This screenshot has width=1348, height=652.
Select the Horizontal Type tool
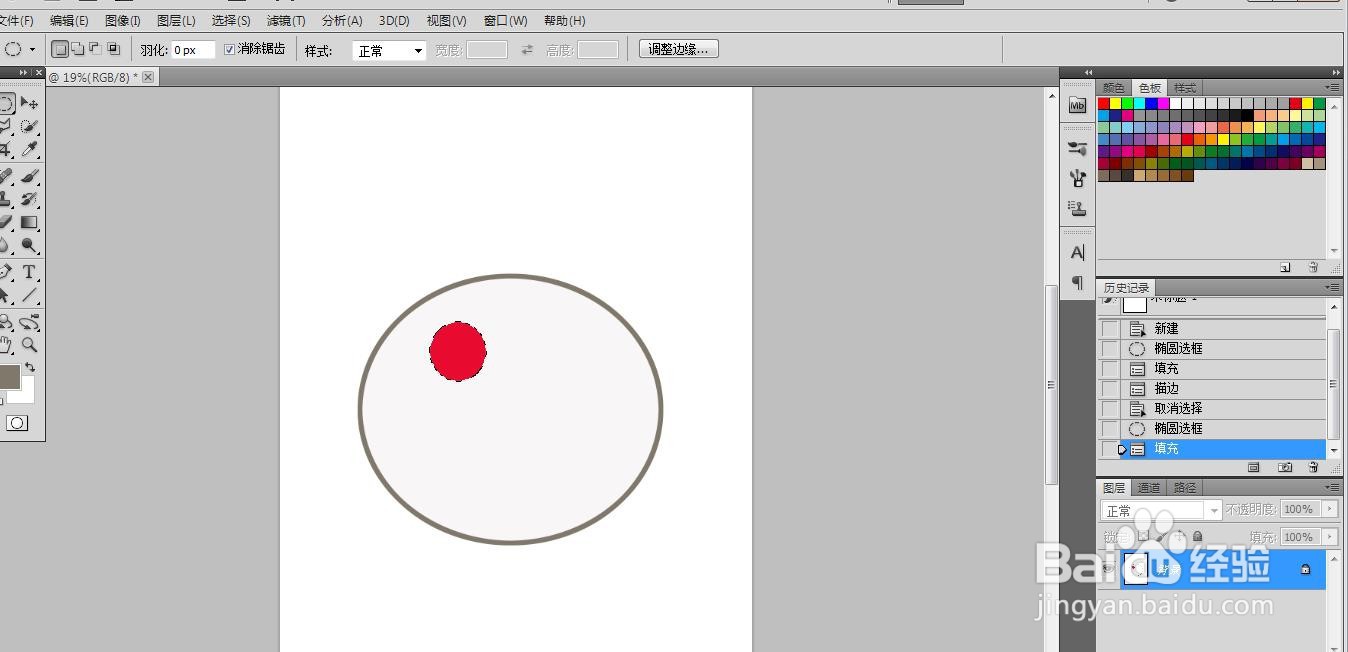point(30,272)
